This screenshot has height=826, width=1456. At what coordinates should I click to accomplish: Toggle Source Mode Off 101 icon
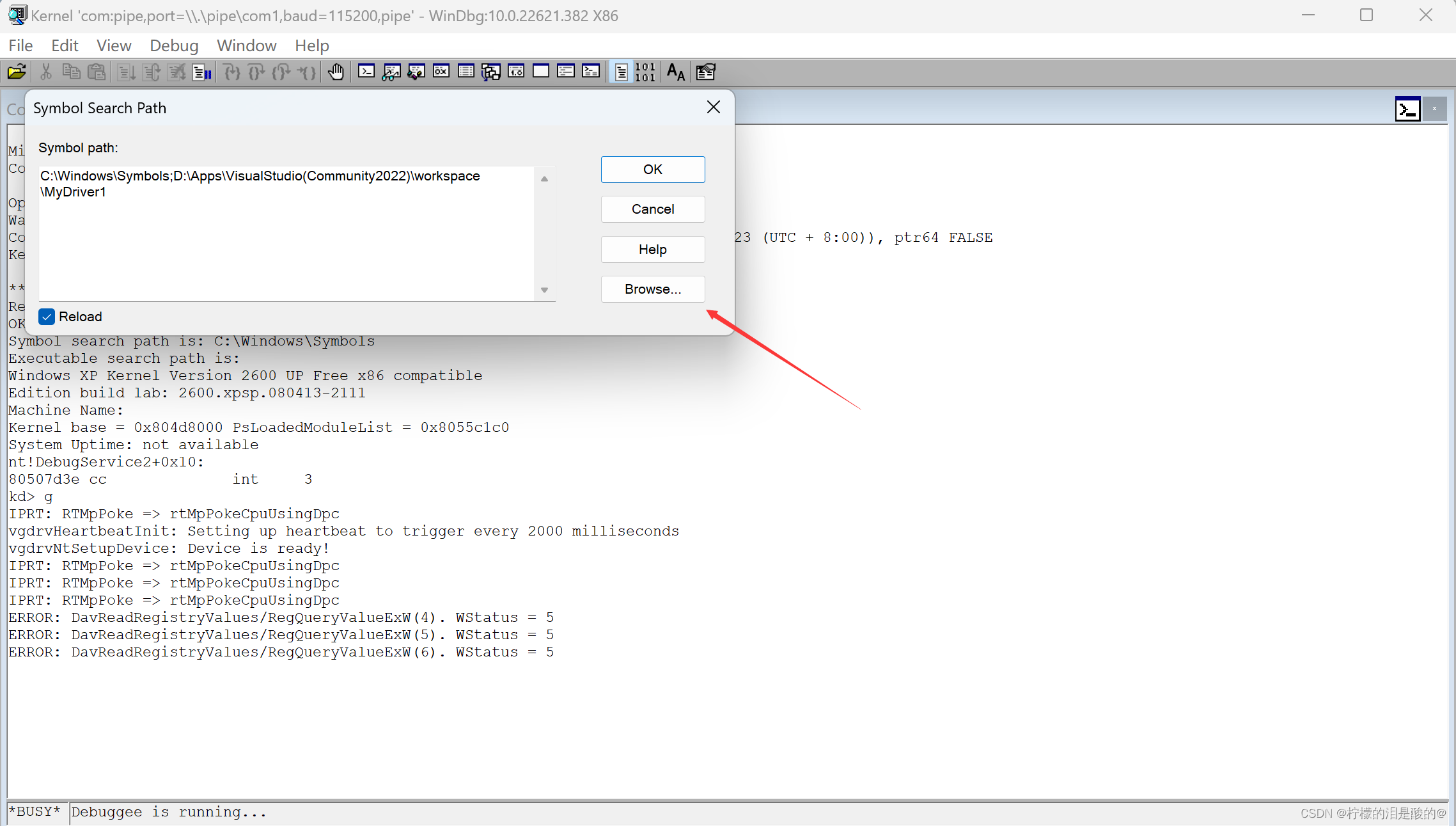click(646, 72)
